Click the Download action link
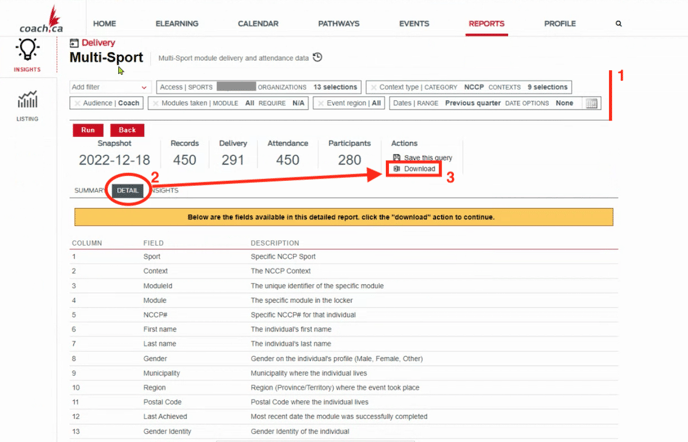Image resolution: width=688 pixels, height=442 pixels. point(419,169)
